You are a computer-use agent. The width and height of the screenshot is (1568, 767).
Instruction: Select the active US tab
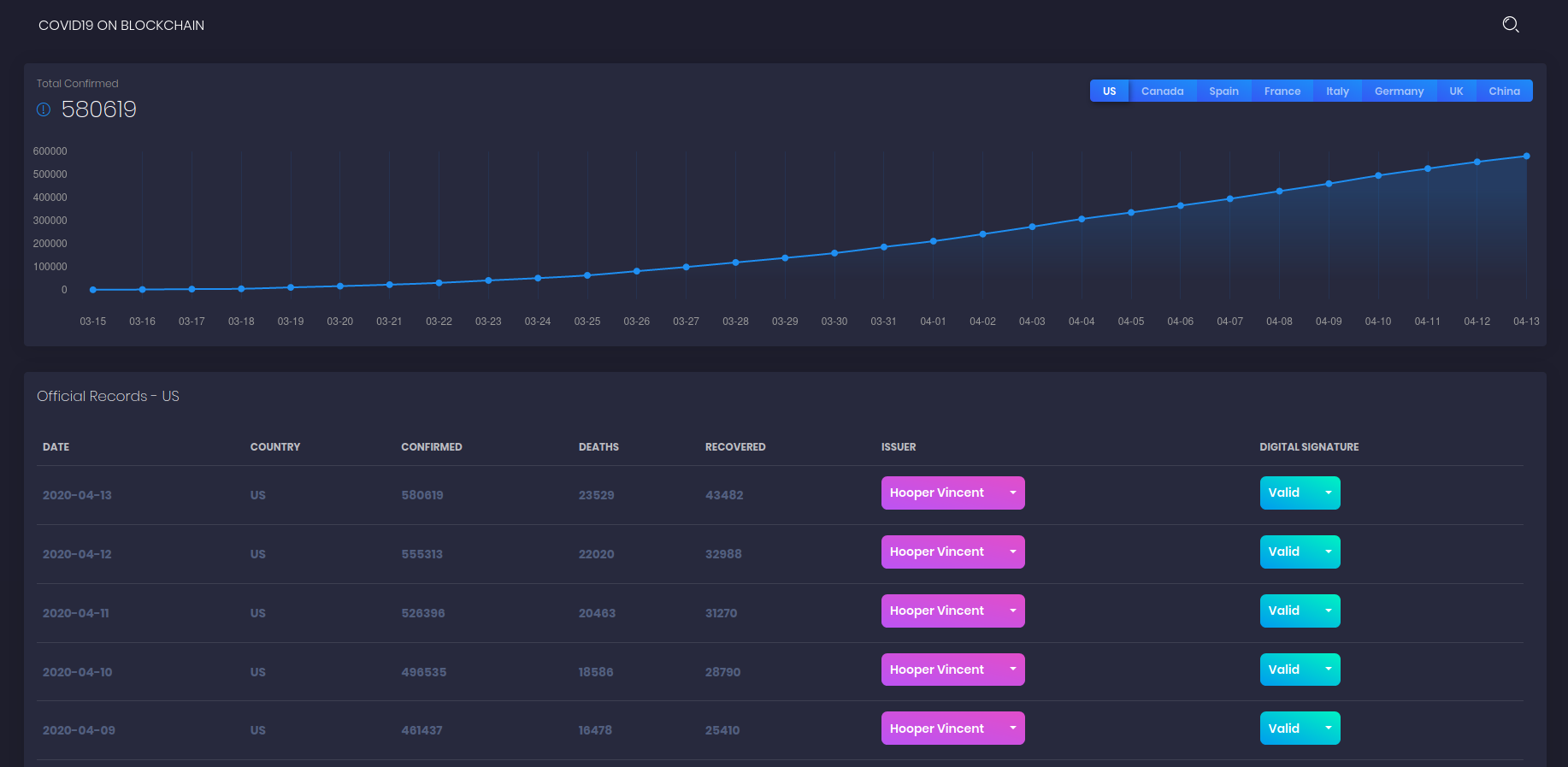pyautogui.click(x=1109, y=91)
